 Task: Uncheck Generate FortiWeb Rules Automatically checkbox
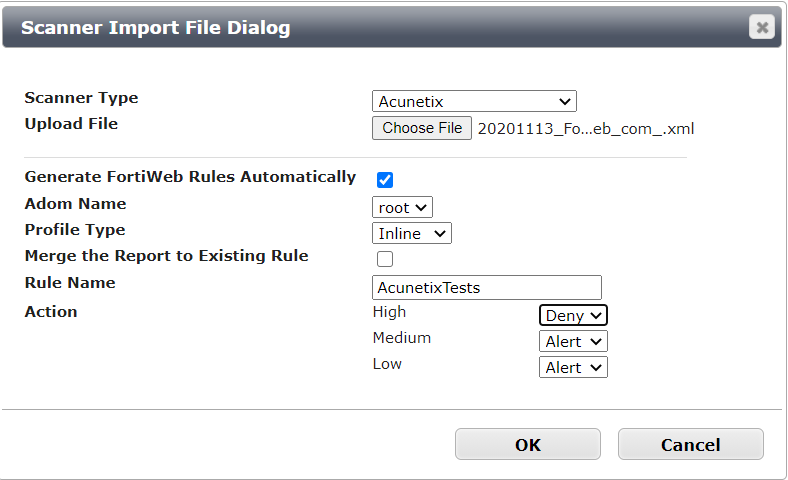pos(385,179)
